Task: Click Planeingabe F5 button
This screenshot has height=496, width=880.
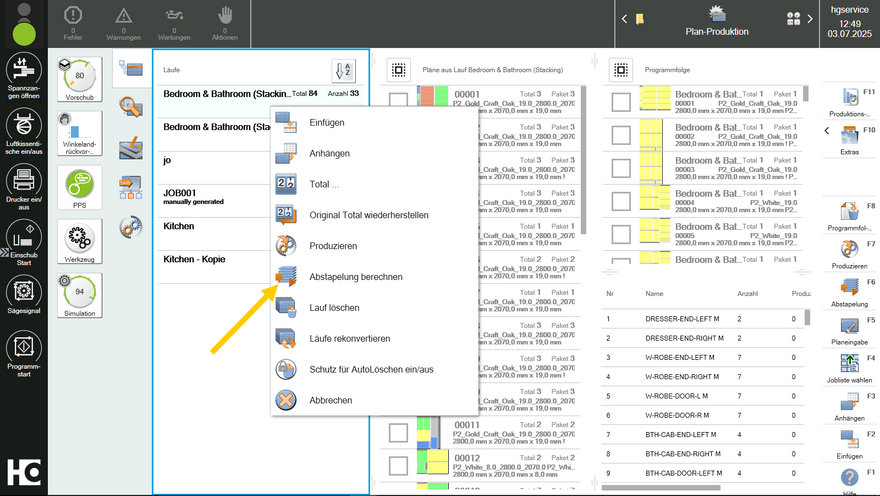Action: 850,331
